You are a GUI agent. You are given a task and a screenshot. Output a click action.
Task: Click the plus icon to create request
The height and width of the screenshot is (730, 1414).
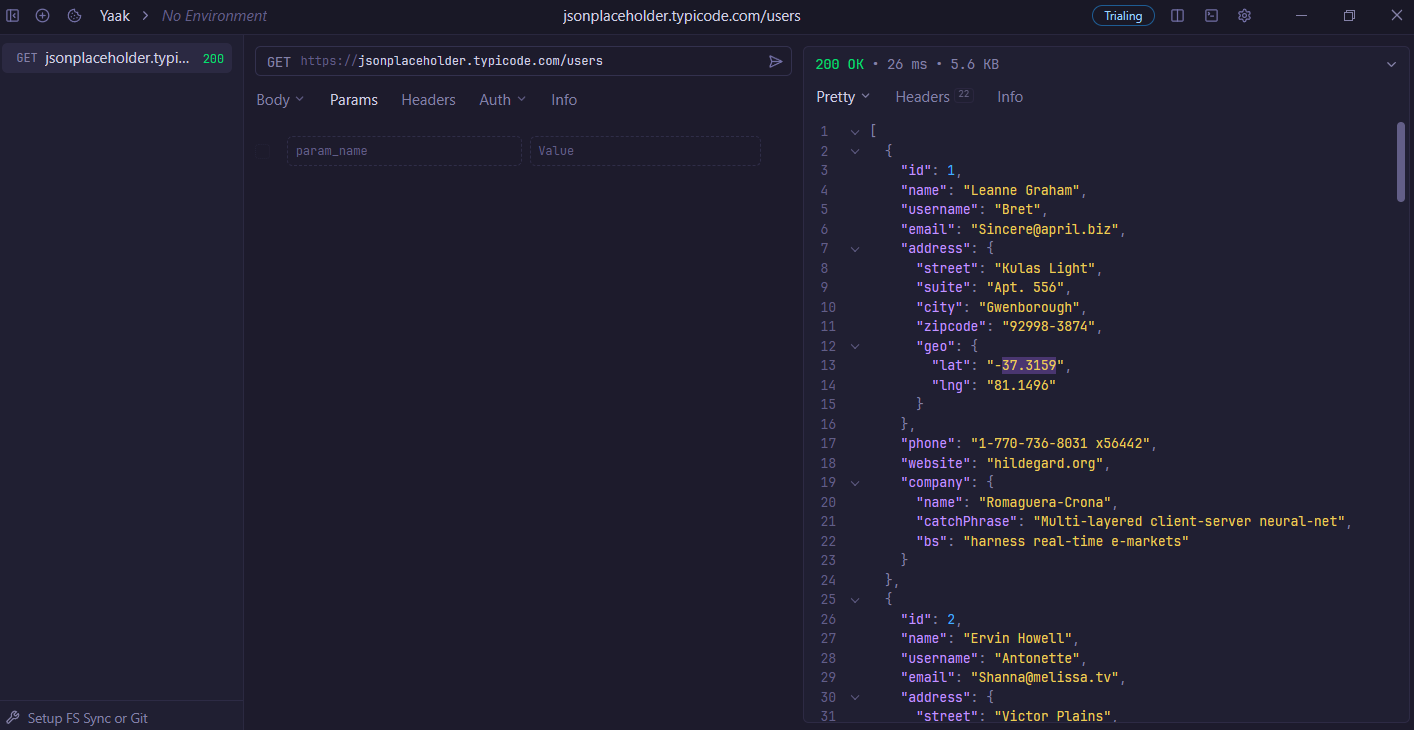coord(42,16)
